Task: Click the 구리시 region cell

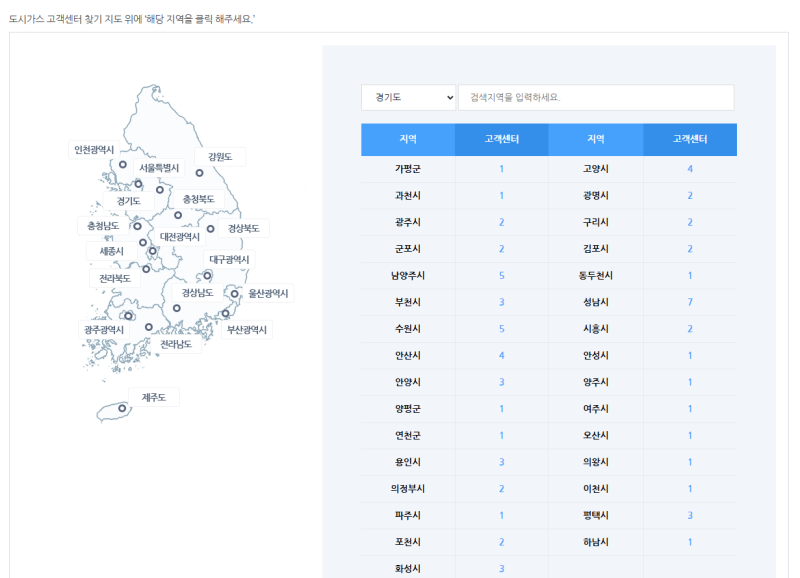Action: tap(596, 222)
